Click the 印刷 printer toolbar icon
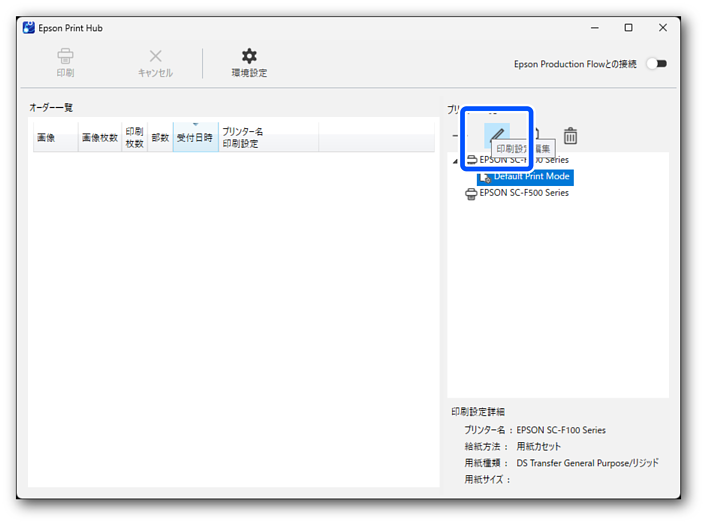Screen dimensions: 705x524 pos(65,62)
